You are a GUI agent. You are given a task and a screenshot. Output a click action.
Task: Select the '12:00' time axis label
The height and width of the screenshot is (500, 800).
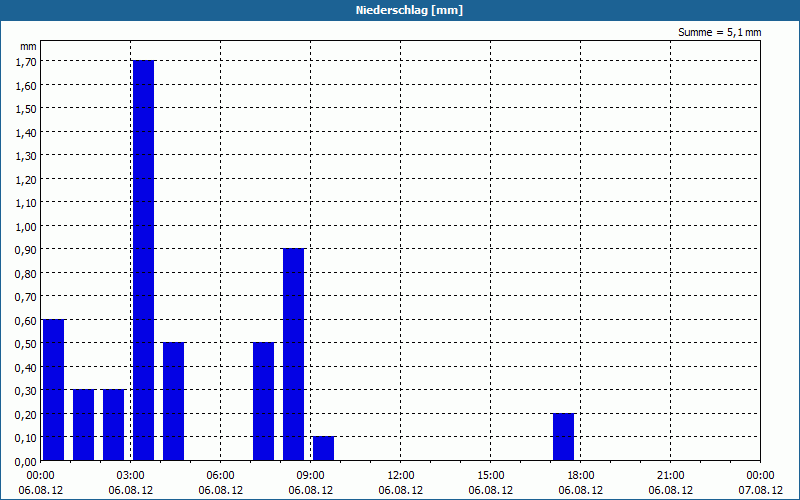point(401,476)
